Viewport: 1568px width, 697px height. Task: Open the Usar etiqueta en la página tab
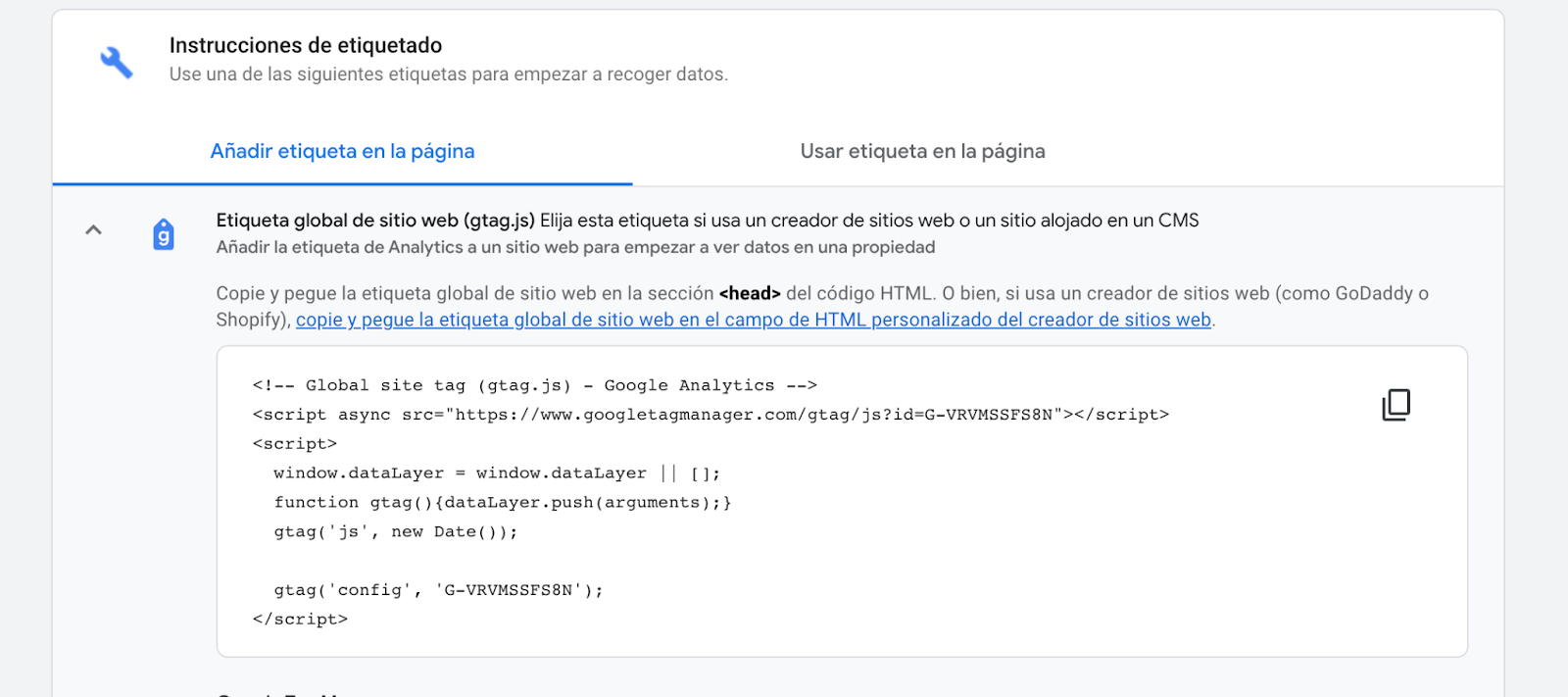coord(922,152)
